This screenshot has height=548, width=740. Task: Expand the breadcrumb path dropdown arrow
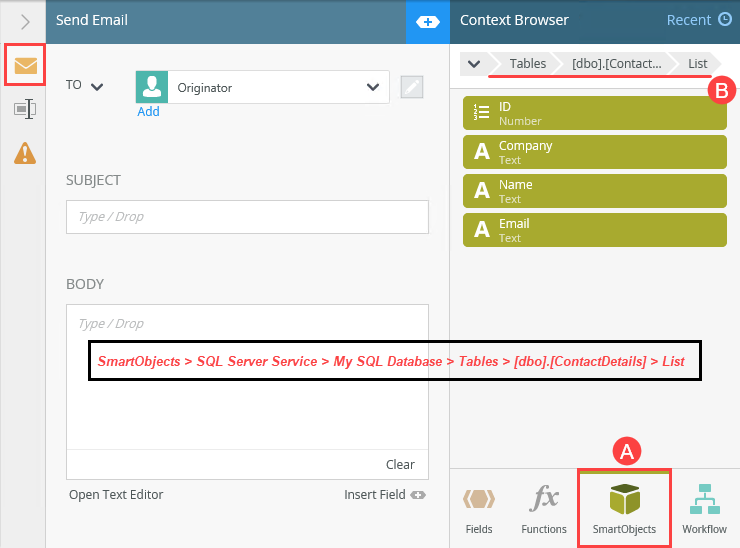tap(474, 64)
